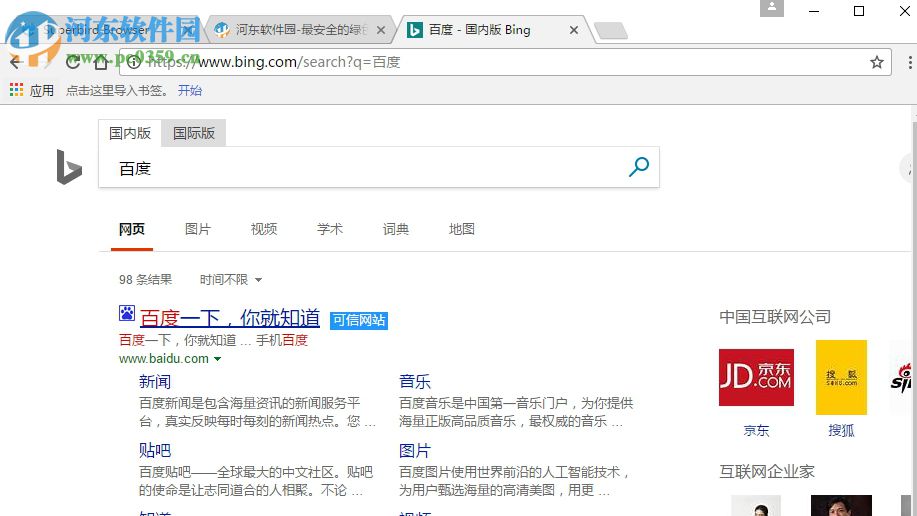This screenshot has width=917, height=516.
Task: Click the www.baidu.com green URL text
Action: pos(164,359)
